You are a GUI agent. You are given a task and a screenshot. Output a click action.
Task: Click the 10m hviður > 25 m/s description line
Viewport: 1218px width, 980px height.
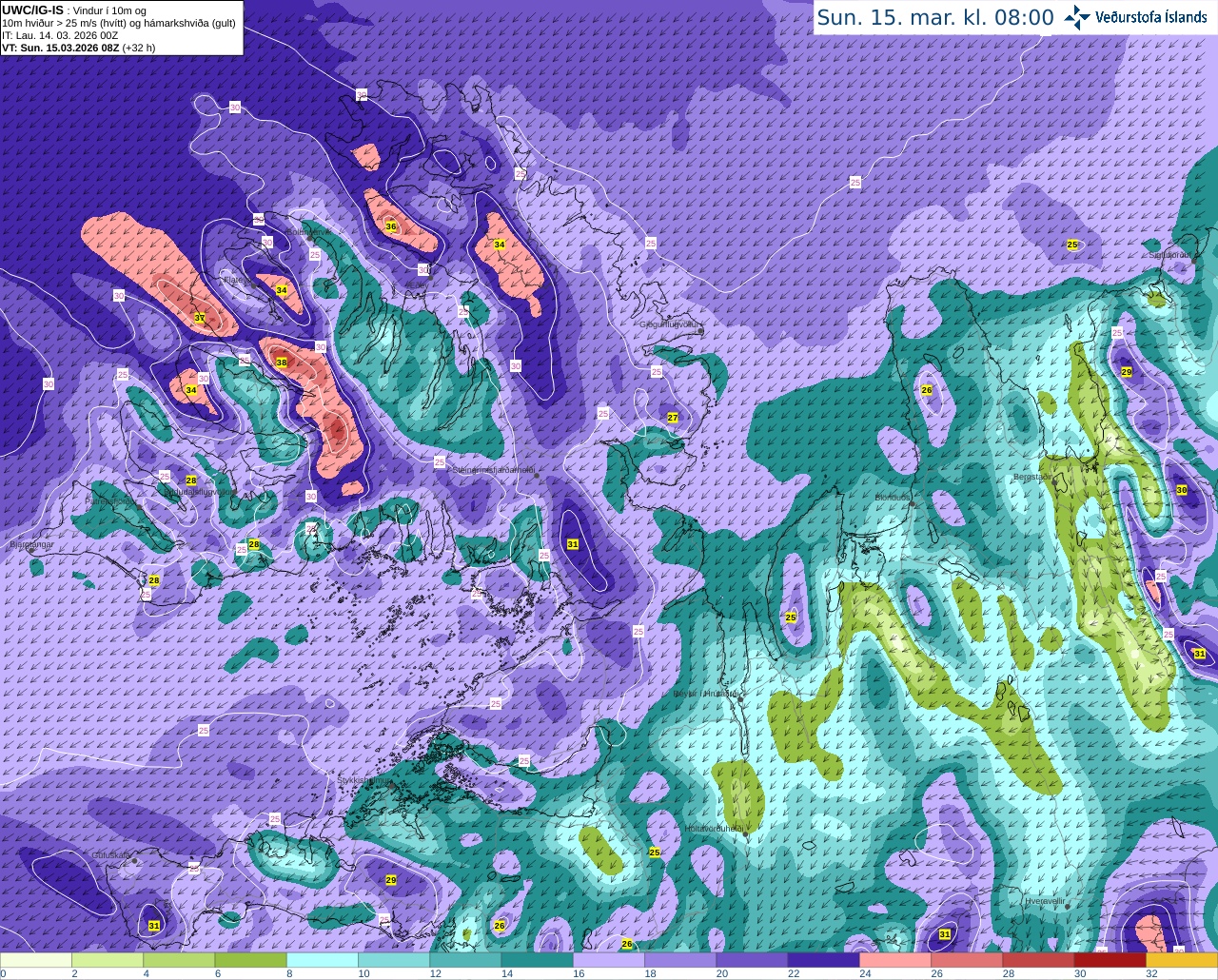(119, 23)
